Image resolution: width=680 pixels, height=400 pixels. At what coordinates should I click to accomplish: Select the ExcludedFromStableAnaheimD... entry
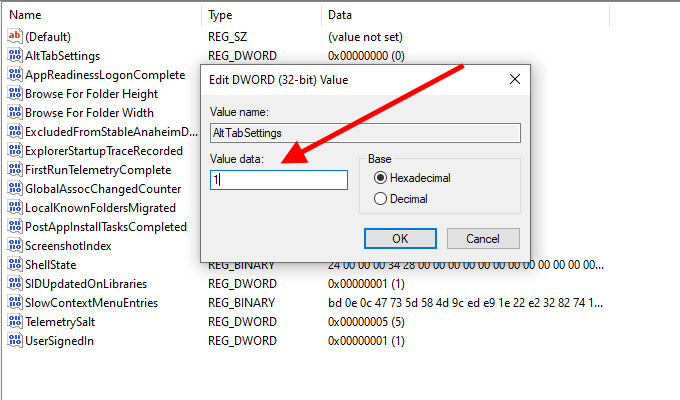[x=111, y=132]
